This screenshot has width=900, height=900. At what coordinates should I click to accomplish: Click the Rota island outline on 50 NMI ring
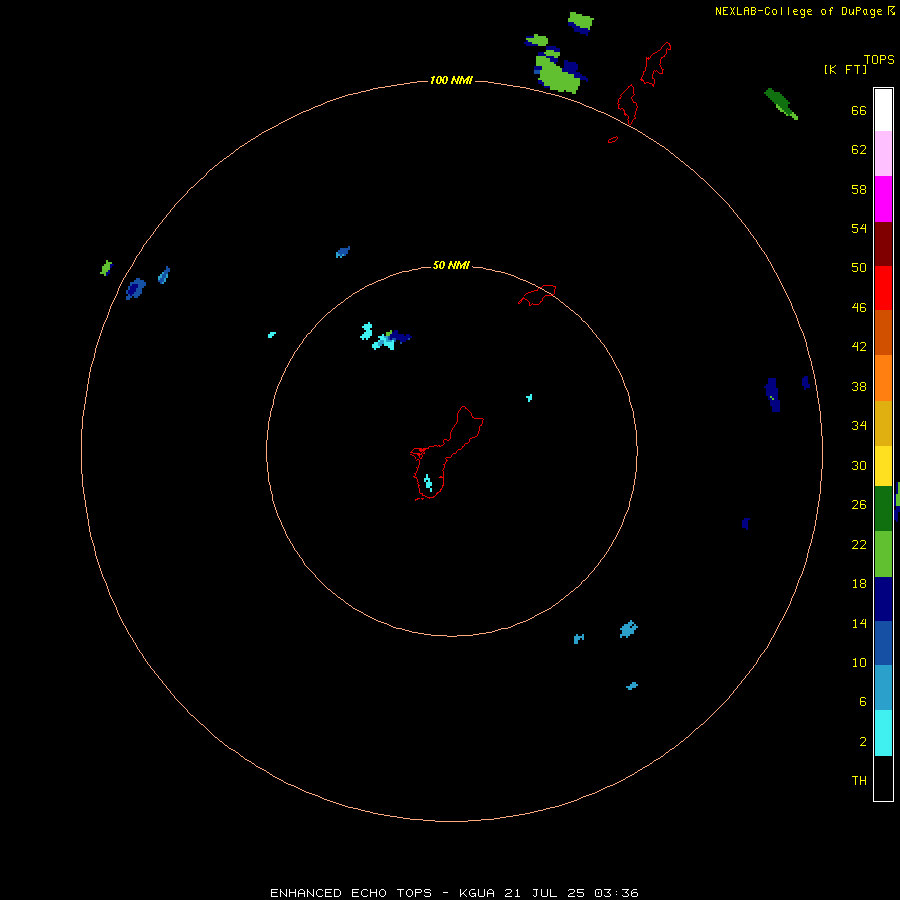click(x=537, y=295)
